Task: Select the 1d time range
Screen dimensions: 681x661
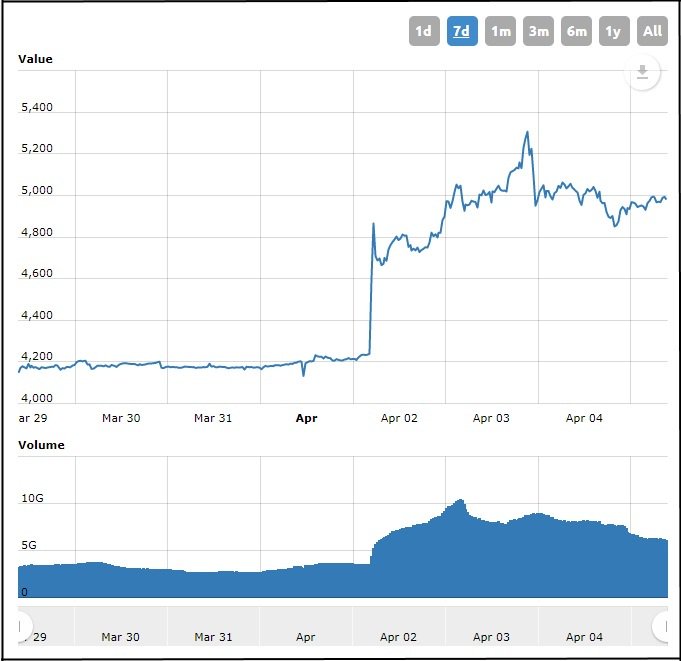Action: click(423, 31)
